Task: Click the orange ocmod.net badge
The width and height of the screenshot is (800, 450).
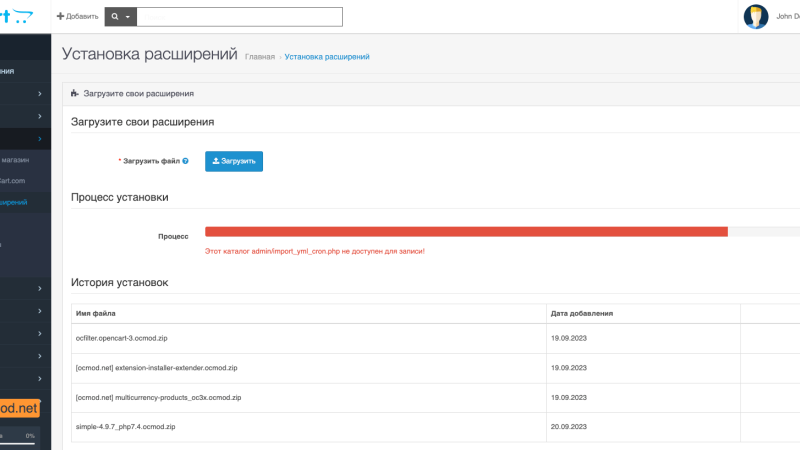Action: (x=19, y=408)
